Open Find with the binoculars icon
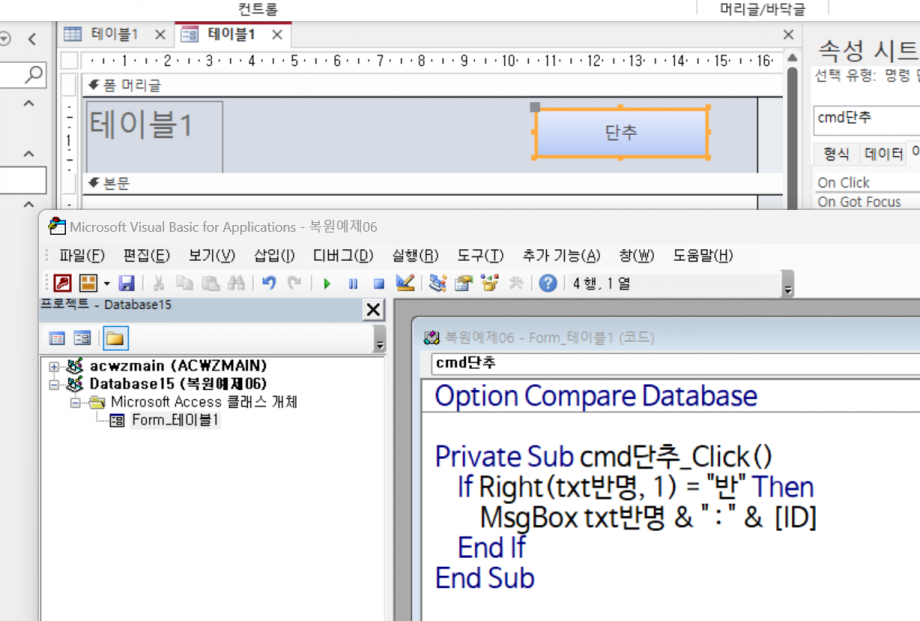The height and width of the screenshot is (621, 920). tap(236, 284)
